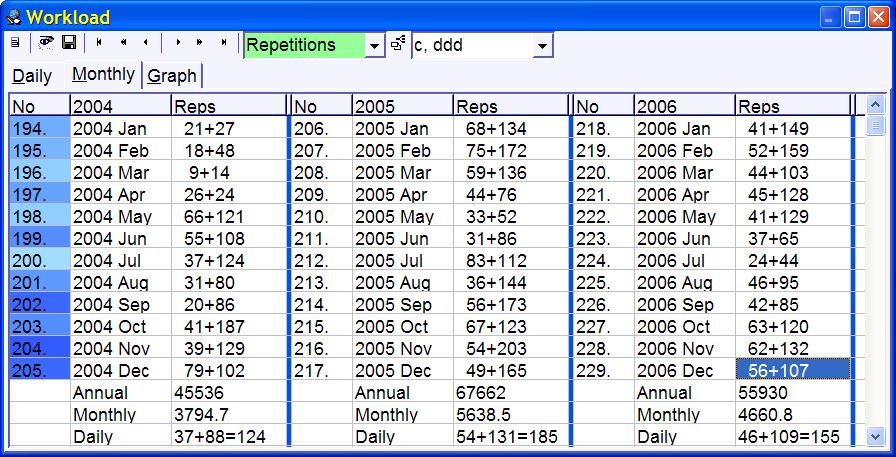Click the annual total 55930
Viewport: 896px width, 457px height.
click(x=793, y=392)
